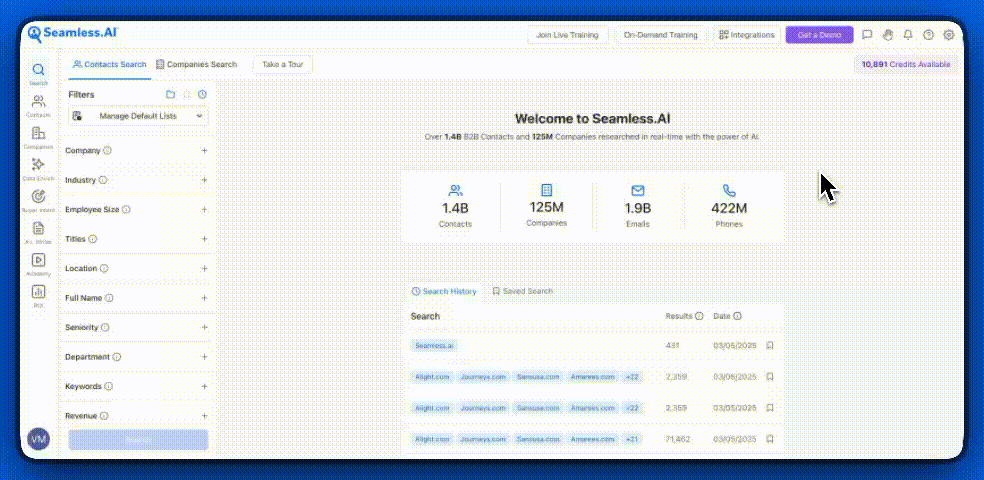Click the 71,462 results value
This screenshot has width=984, height=480.
(678, 439)
